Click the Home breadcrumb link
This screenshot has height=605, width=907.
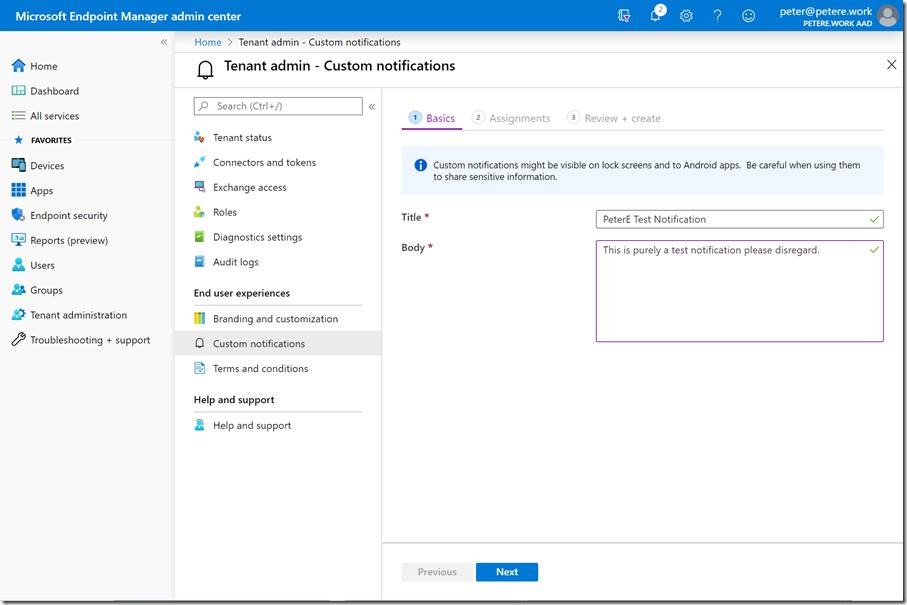pos(208,42)
